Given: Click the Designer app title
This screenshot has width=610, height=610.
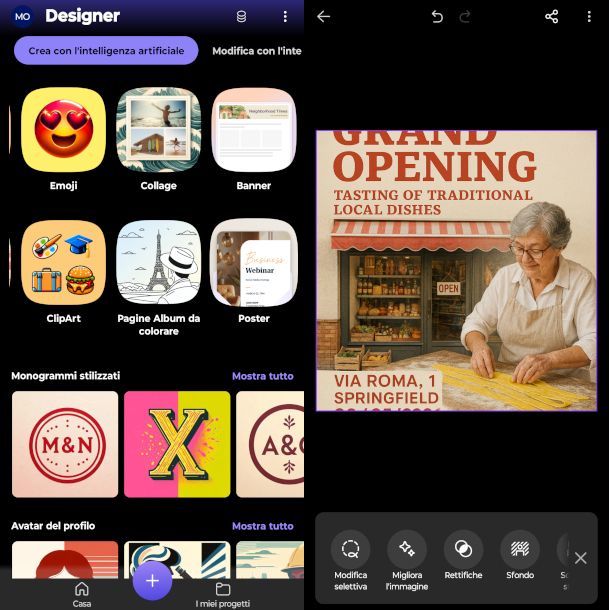Looking at the screenshot, I should coord(82,16).
